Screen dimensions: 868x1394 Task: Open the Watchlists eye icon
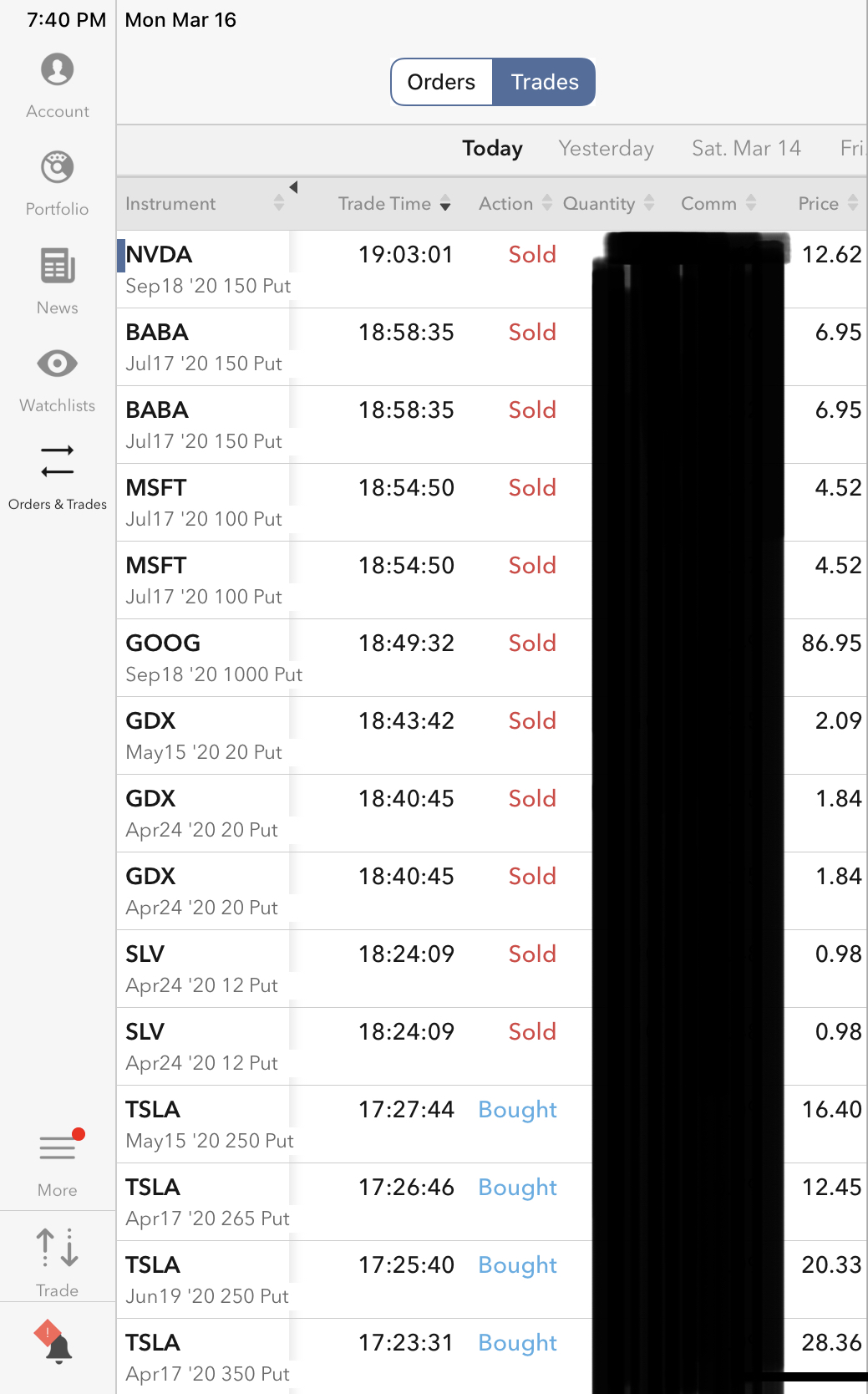tap(58, 364)
